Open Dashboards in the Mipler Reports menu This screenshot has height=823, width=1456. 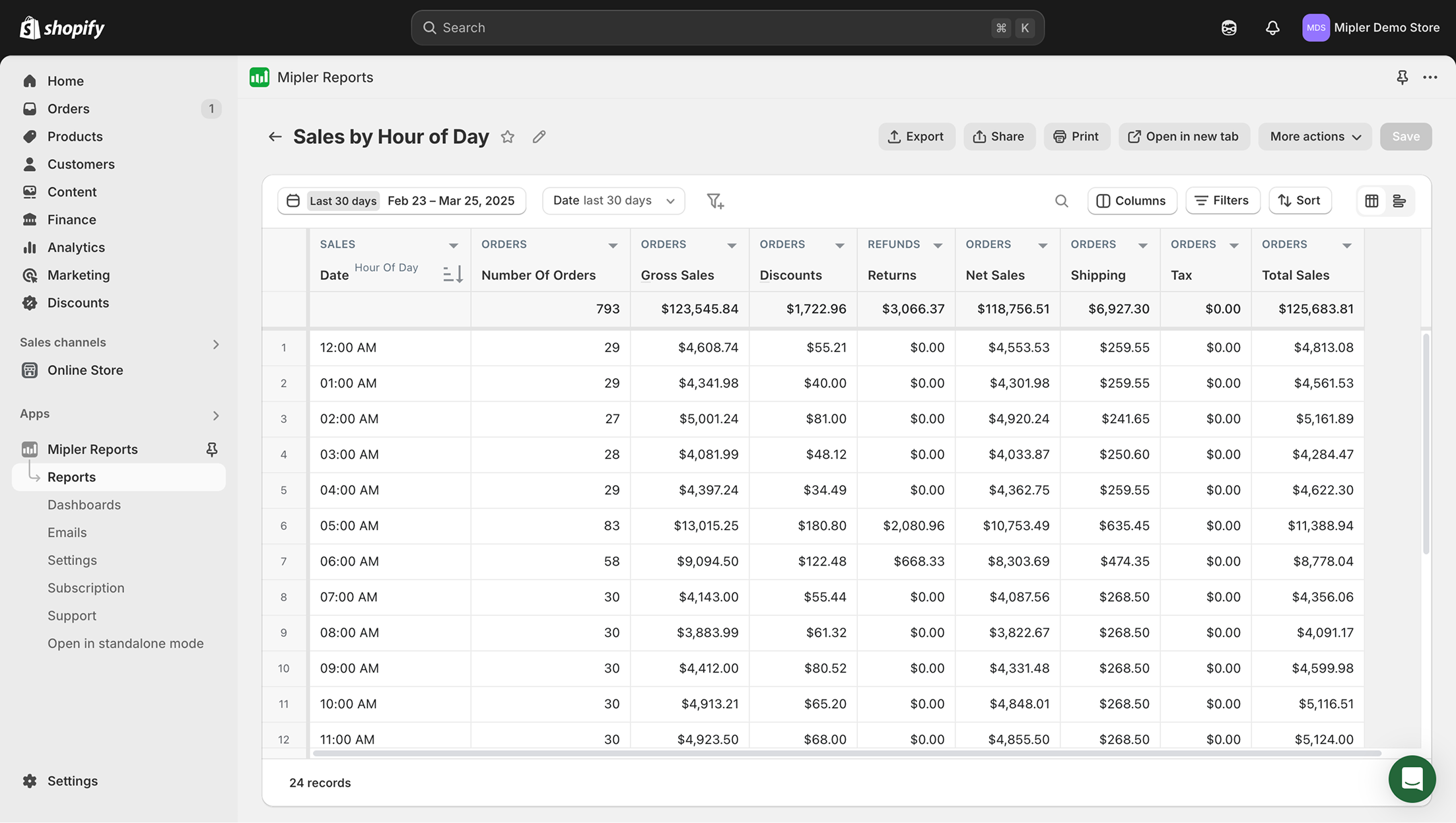[x=84, y=505]
